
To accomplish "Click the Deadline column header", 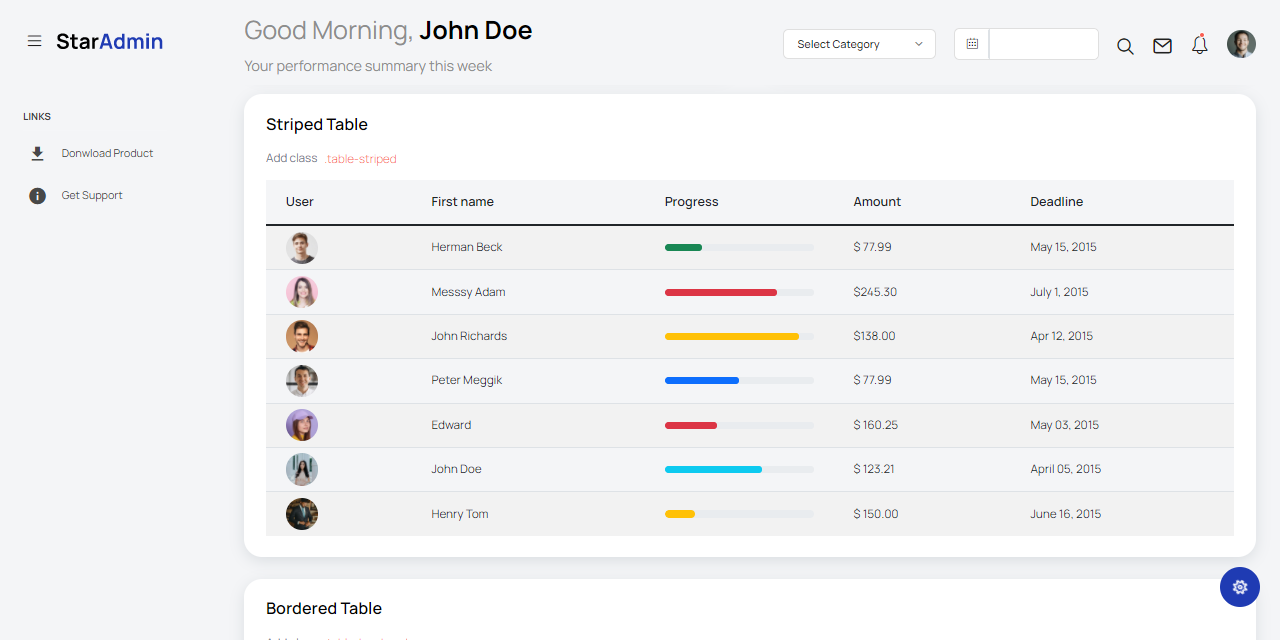I will (x=1056, y=201).
